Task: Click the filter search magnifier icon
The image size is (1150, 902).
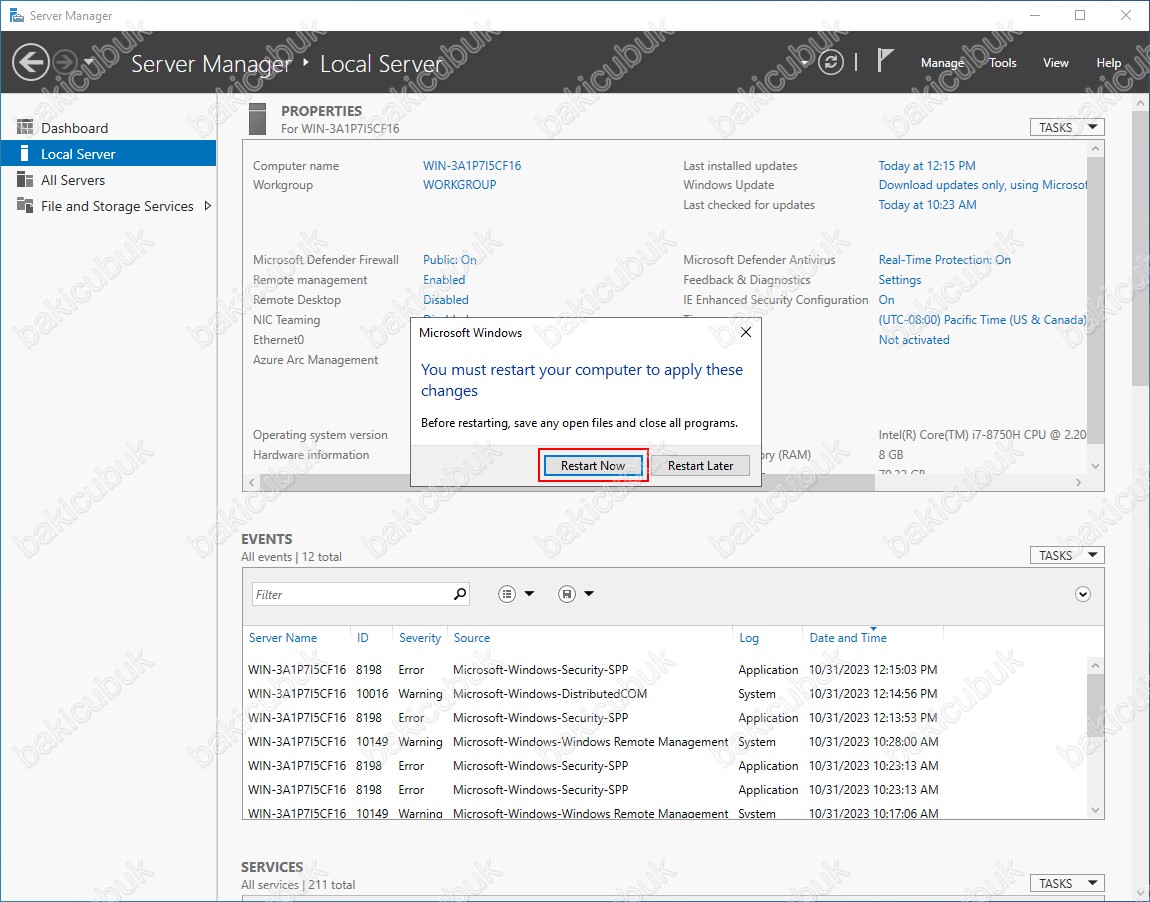Action: pyautogui.click(x=460, y=594)
